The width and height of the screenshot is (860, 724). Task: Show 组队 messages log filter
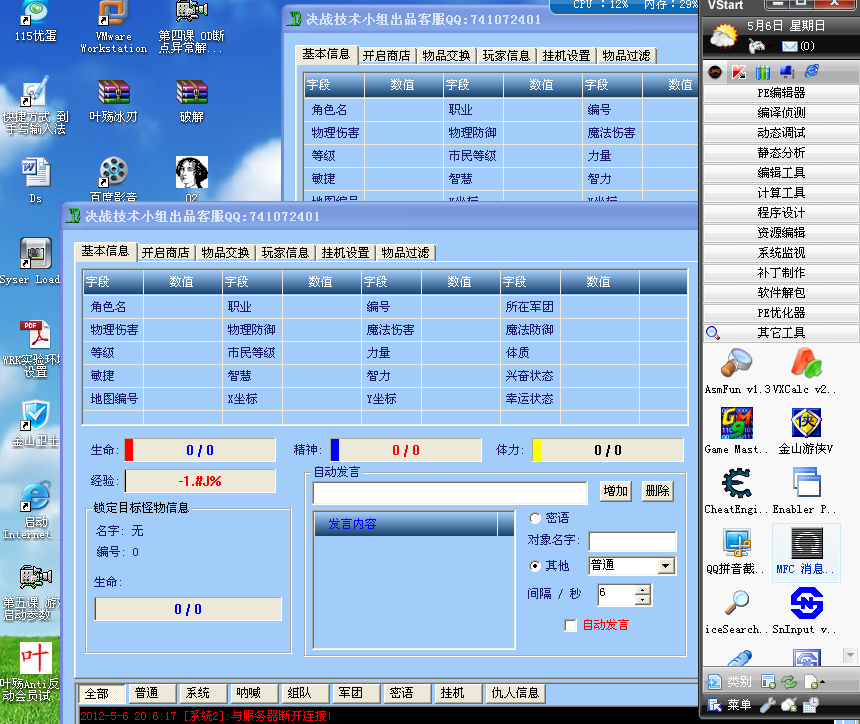click(303, 693)
